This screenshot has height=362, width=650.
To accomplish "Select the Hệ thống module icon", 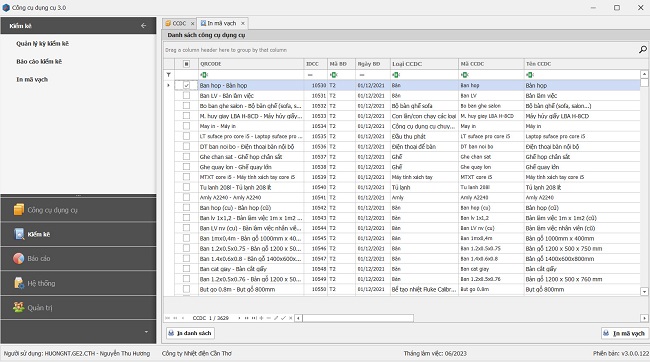I will 19,283.
